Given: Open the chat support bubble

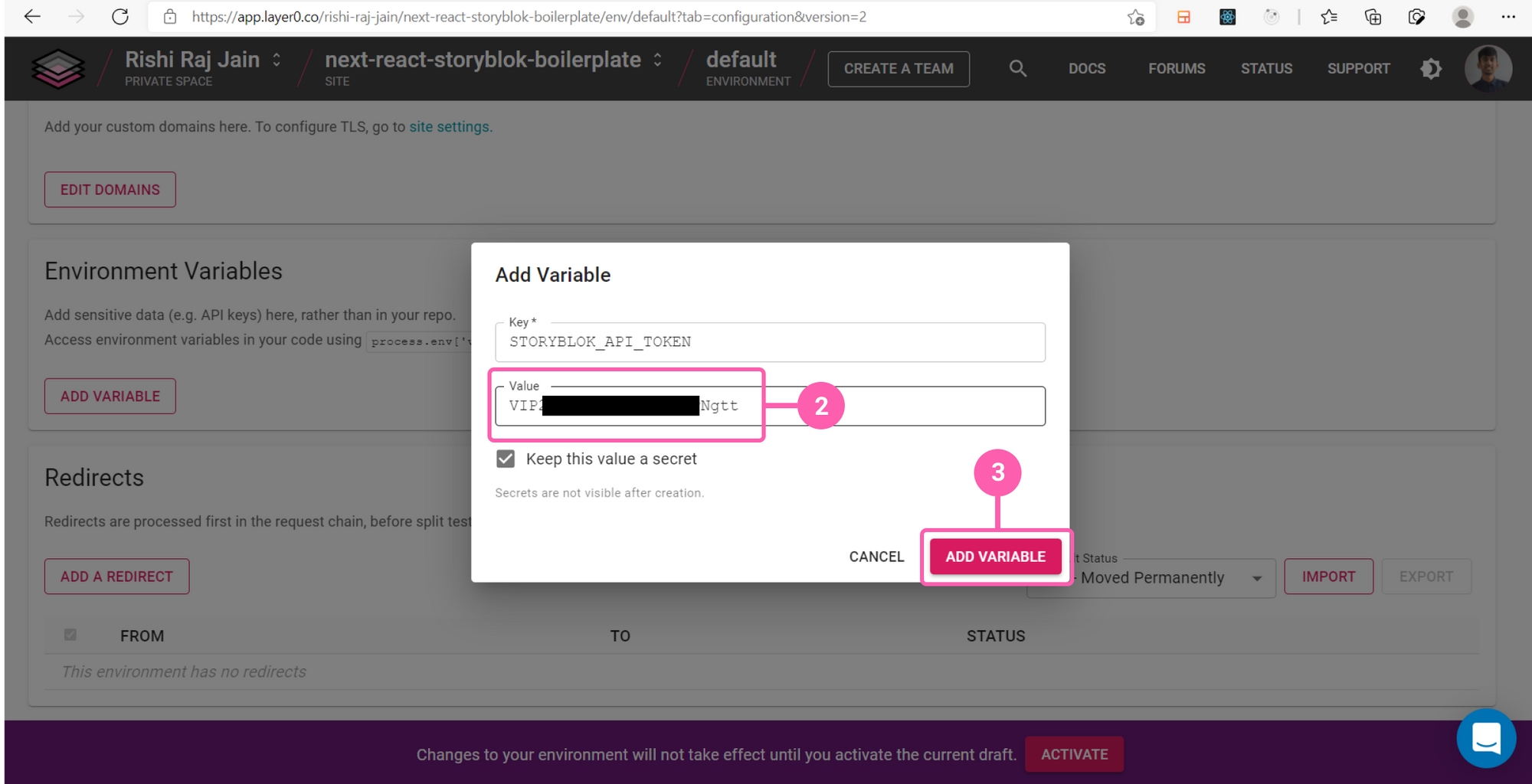Looking at the screenshot, I should coord(1486,738).
